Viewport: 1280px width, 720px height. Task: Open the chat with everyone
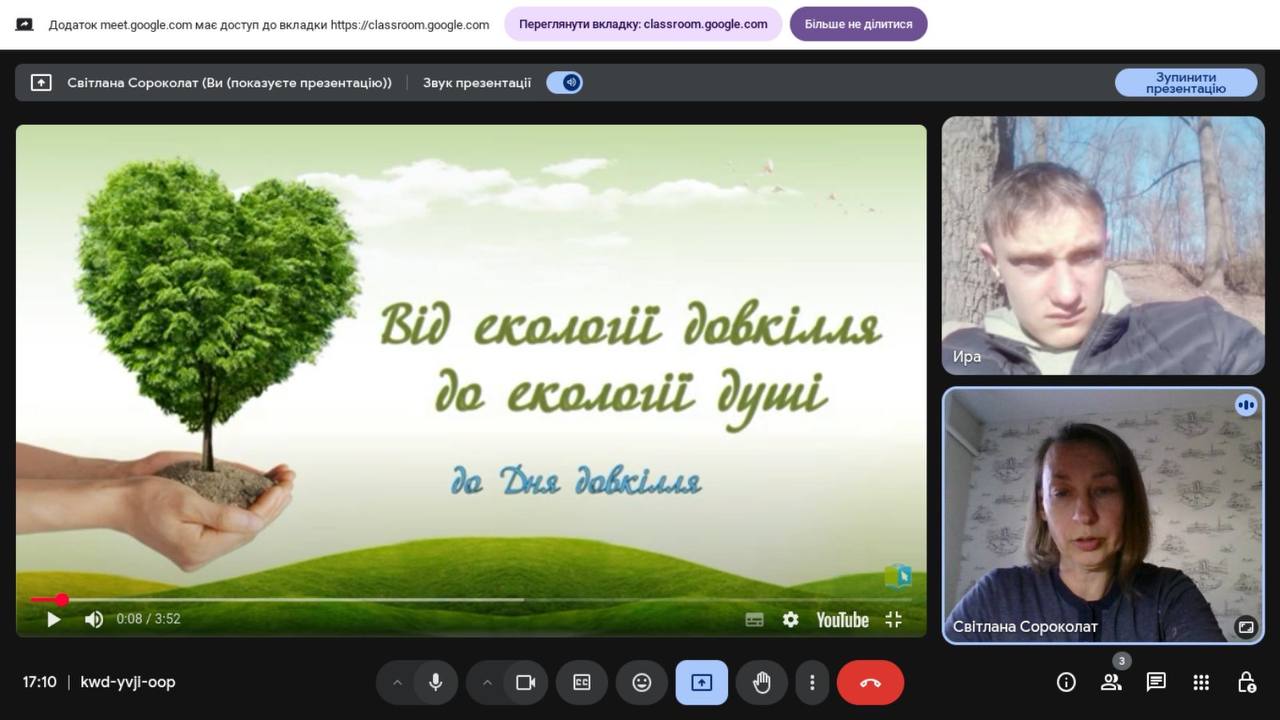[x=1156, y=682]
